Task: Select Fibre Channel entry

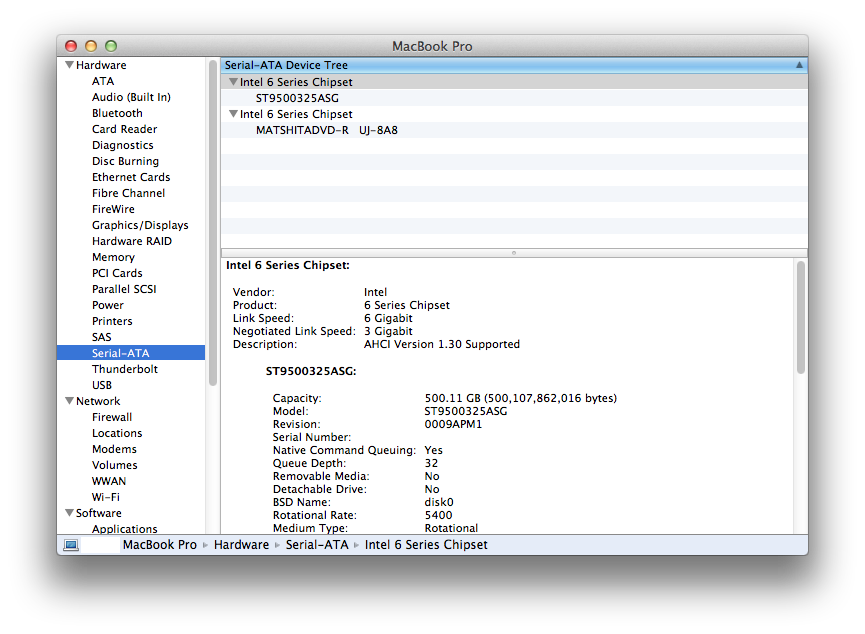Action: pos(129,193)
